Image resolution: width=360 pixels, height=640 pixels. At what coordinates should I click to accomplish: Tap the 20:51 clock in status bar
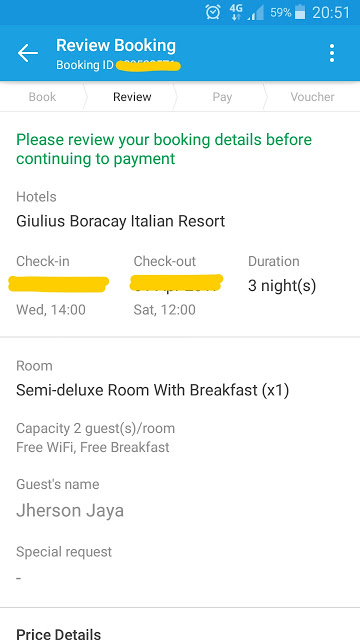tap(331, 13)
